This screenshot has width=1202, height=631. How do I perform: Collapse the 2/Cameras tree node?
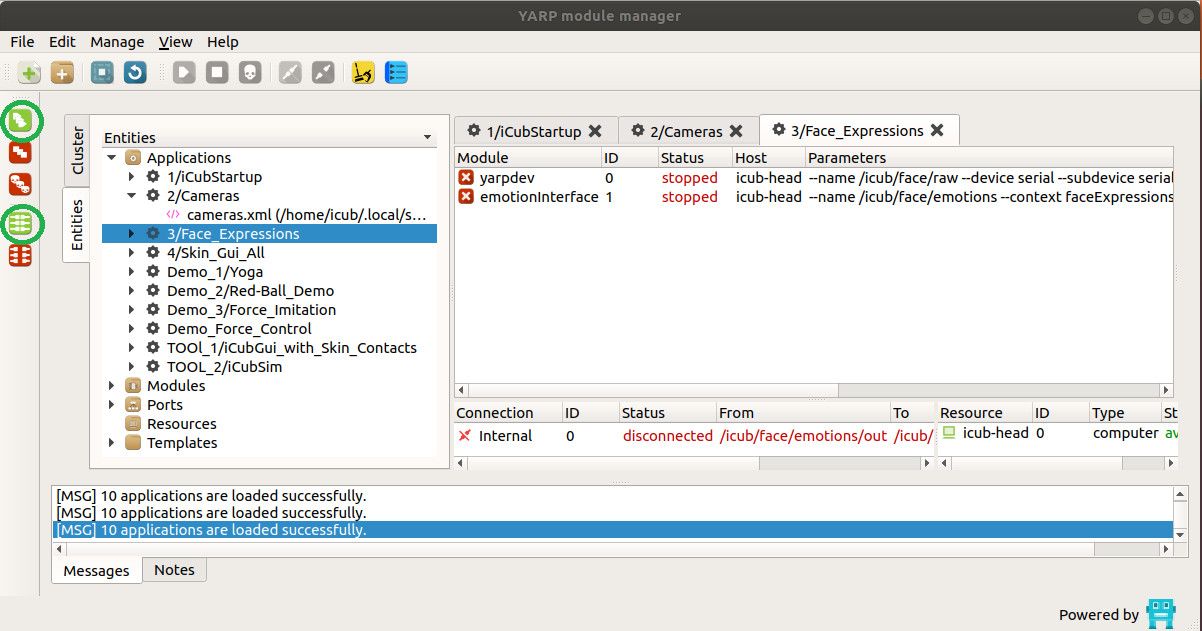pyautogui.click(x=132, y=196)
